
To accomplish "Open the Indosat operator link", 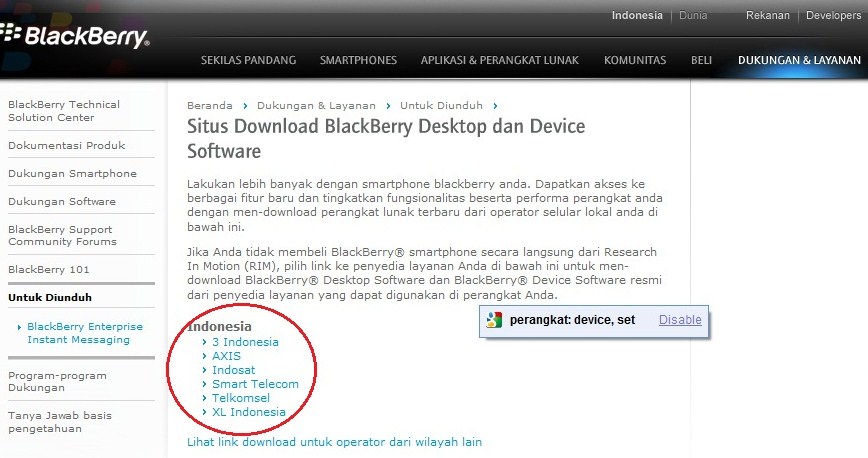I will pos(233,369).
